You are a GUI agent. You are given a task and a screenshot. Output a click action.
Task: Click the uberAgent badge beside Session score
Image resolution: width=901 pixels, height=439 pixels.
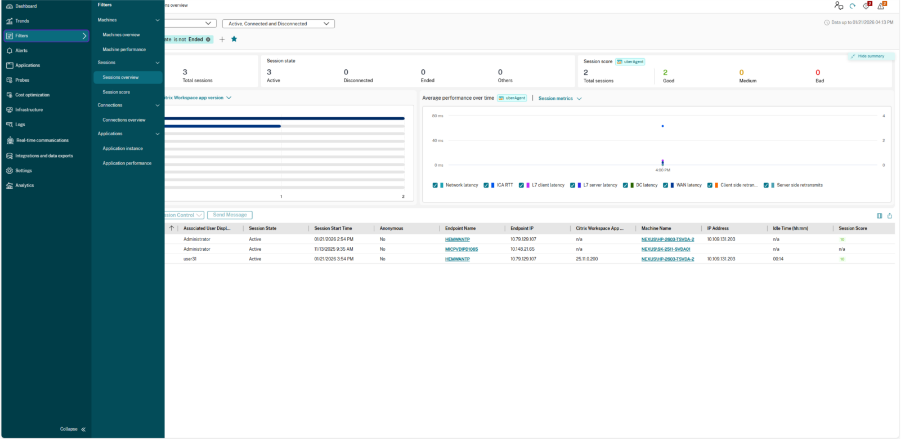pos(630,61)
